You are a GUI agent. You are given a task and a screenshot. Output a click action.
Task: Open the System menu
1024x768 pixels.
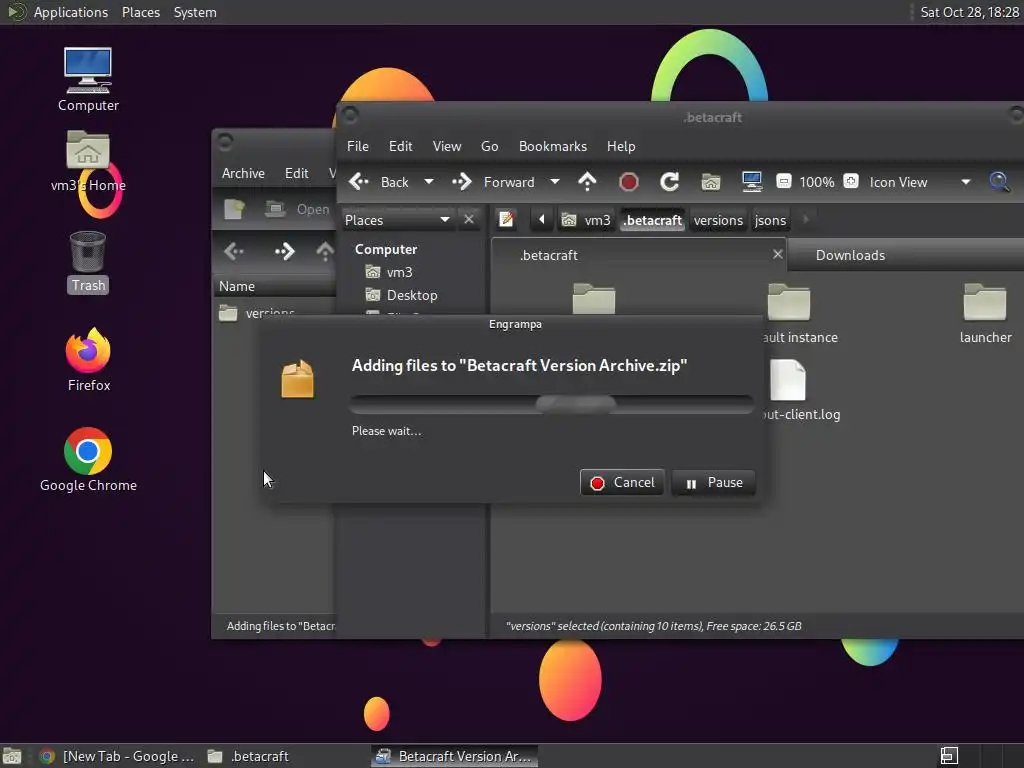[195, 12]
